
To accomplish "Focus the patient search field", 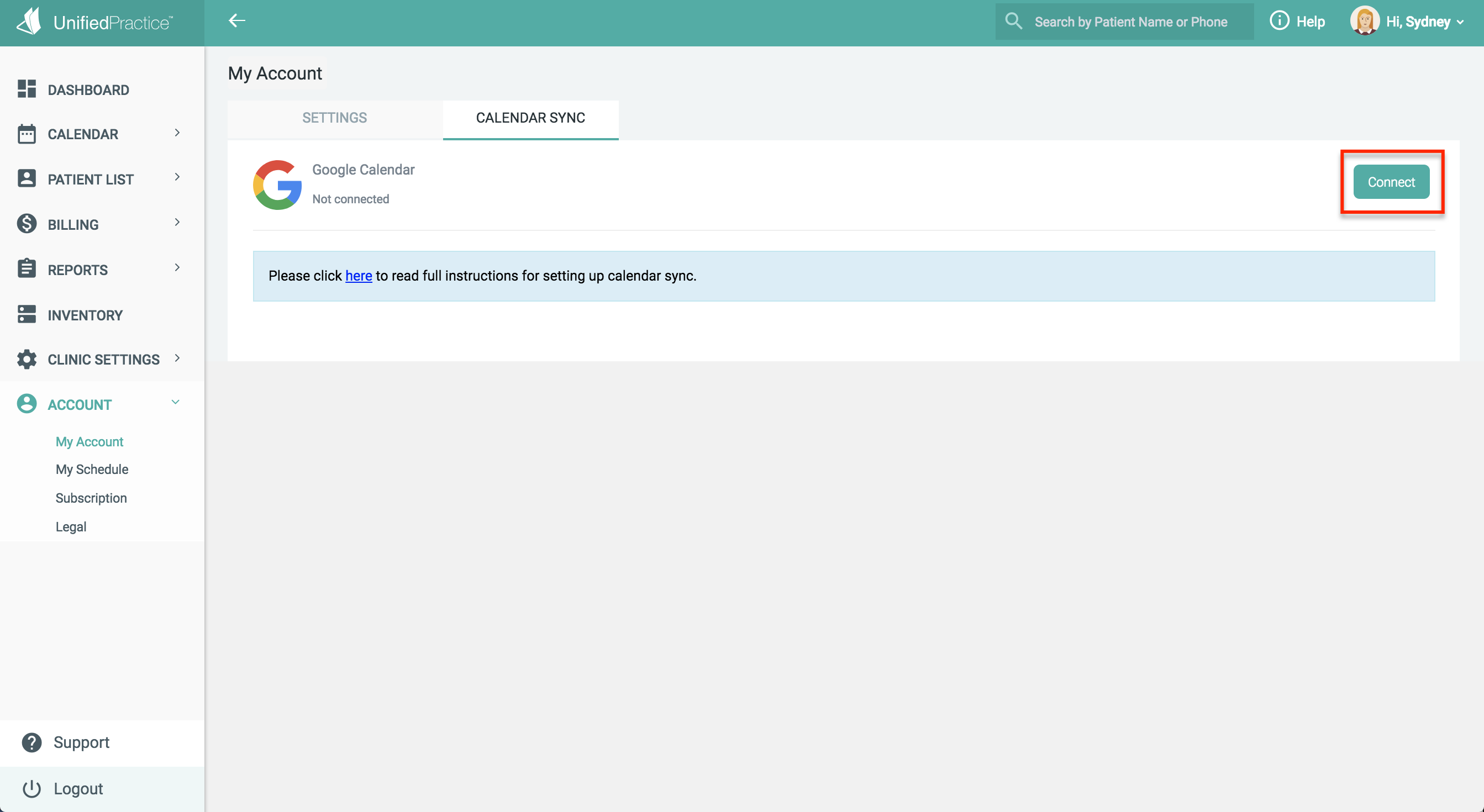I will [x=1130, y=22].
